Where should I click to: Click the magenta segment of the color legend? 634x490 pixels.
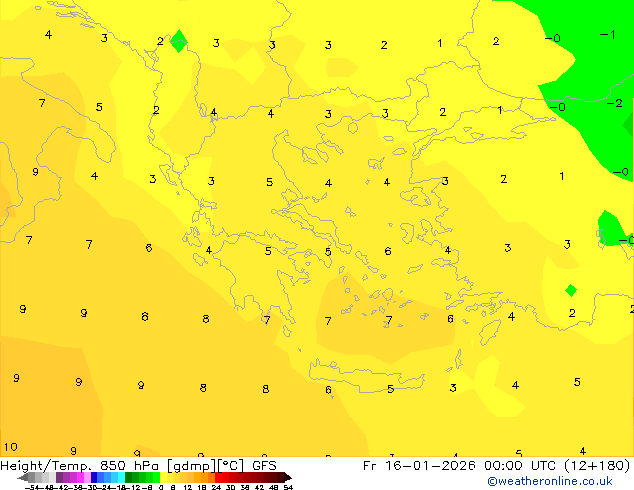pos(80,478)
